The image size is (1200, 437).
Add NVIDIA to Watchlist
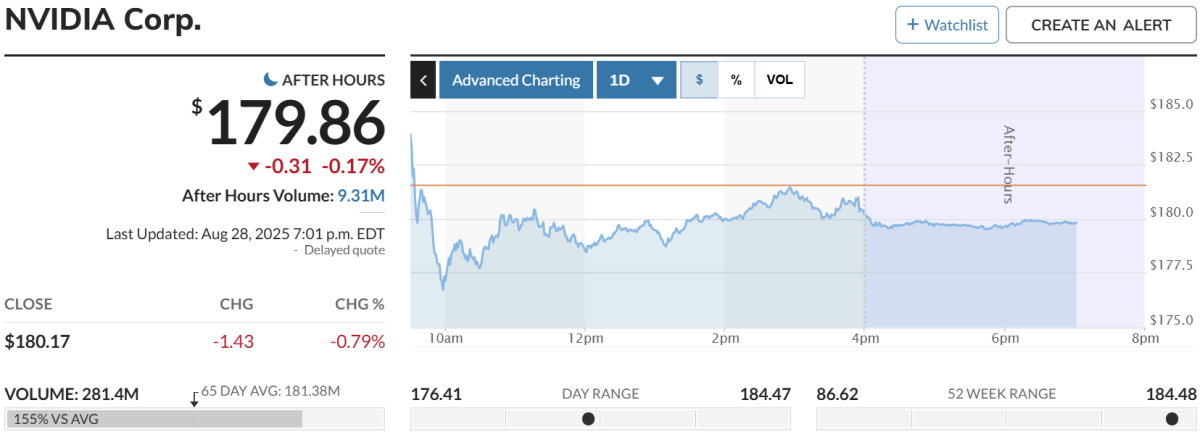(x=946, y=24)
